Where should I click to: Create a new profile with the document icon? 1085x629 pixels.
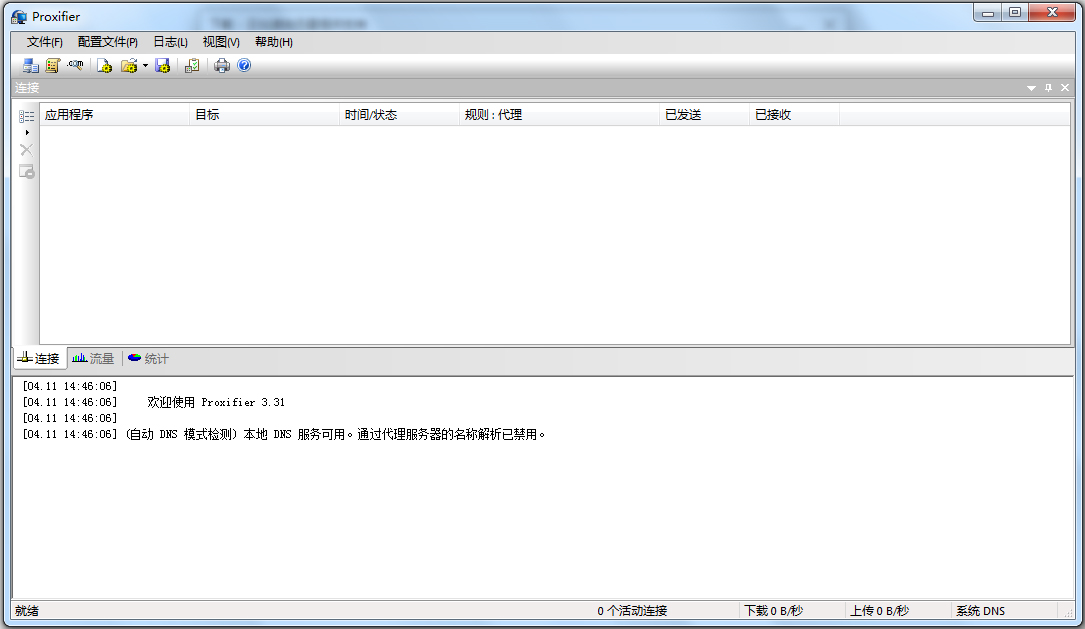(104, 65)
